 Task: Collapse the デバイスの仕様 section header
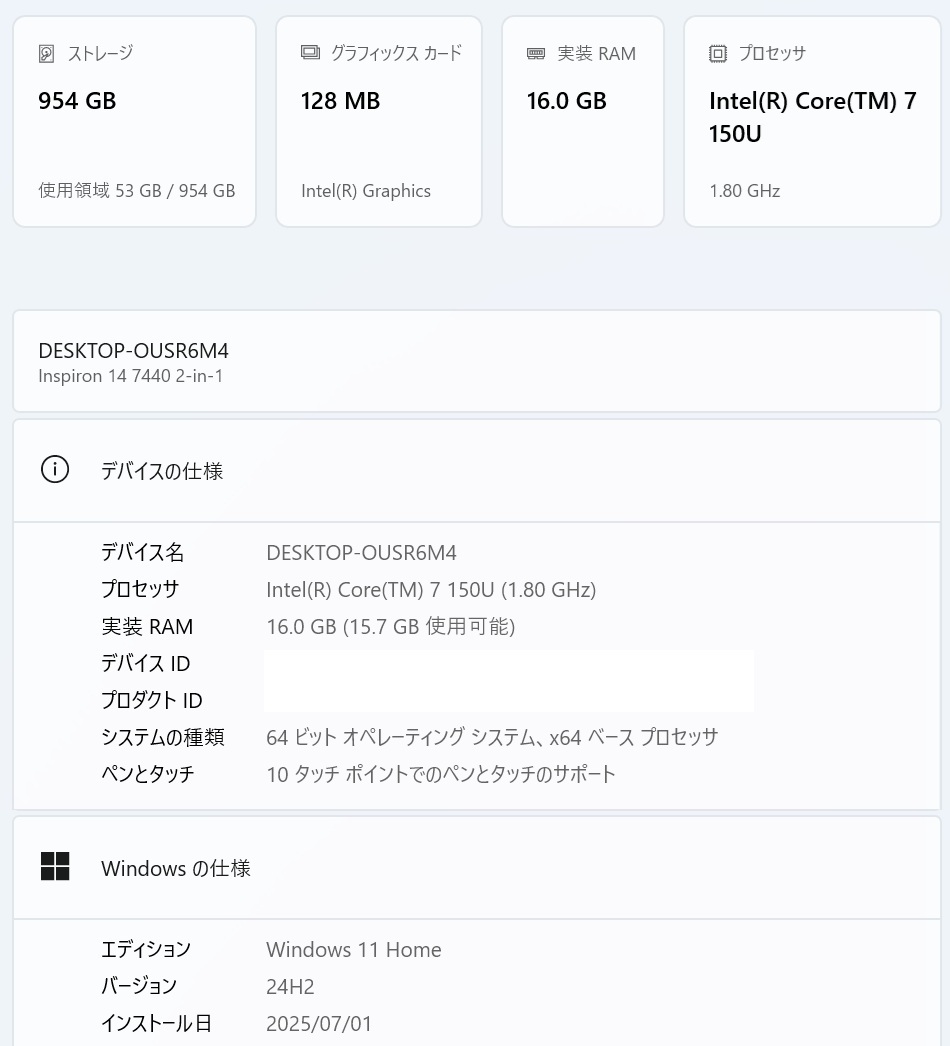(x=477, y=470)
